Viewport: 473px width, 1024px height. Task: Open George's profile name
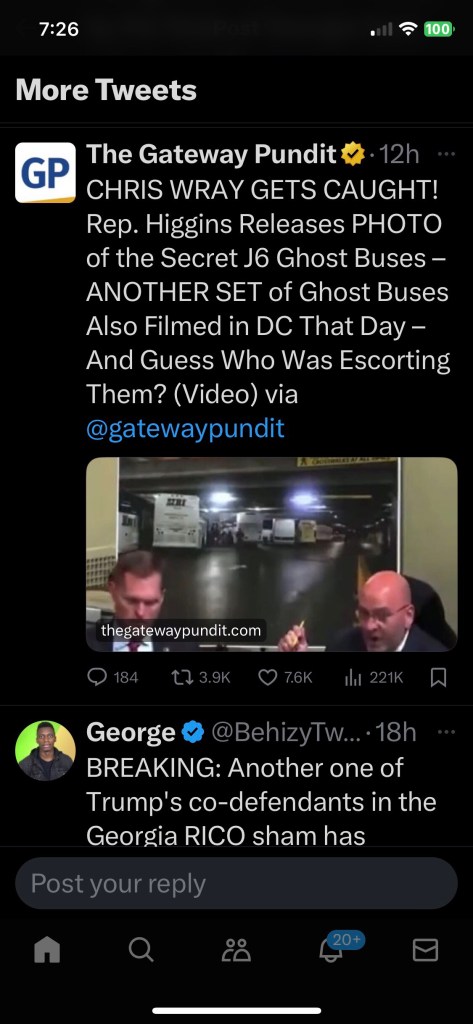[131, 732]
